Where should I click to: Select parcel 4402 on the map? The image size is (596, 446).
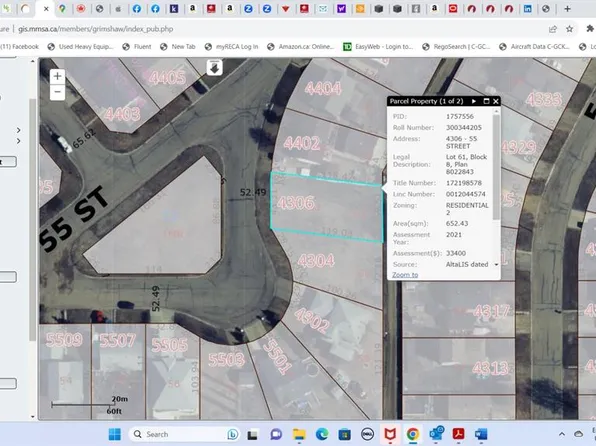pos(302,143)
